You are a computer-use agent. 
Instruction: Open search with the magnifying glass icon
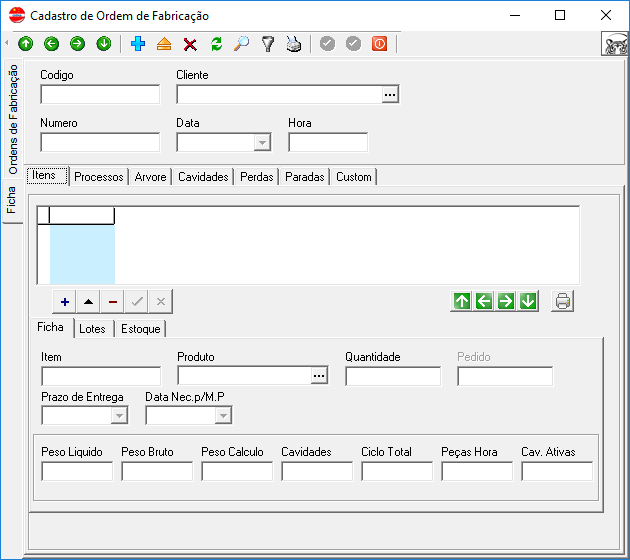[242, 44]
